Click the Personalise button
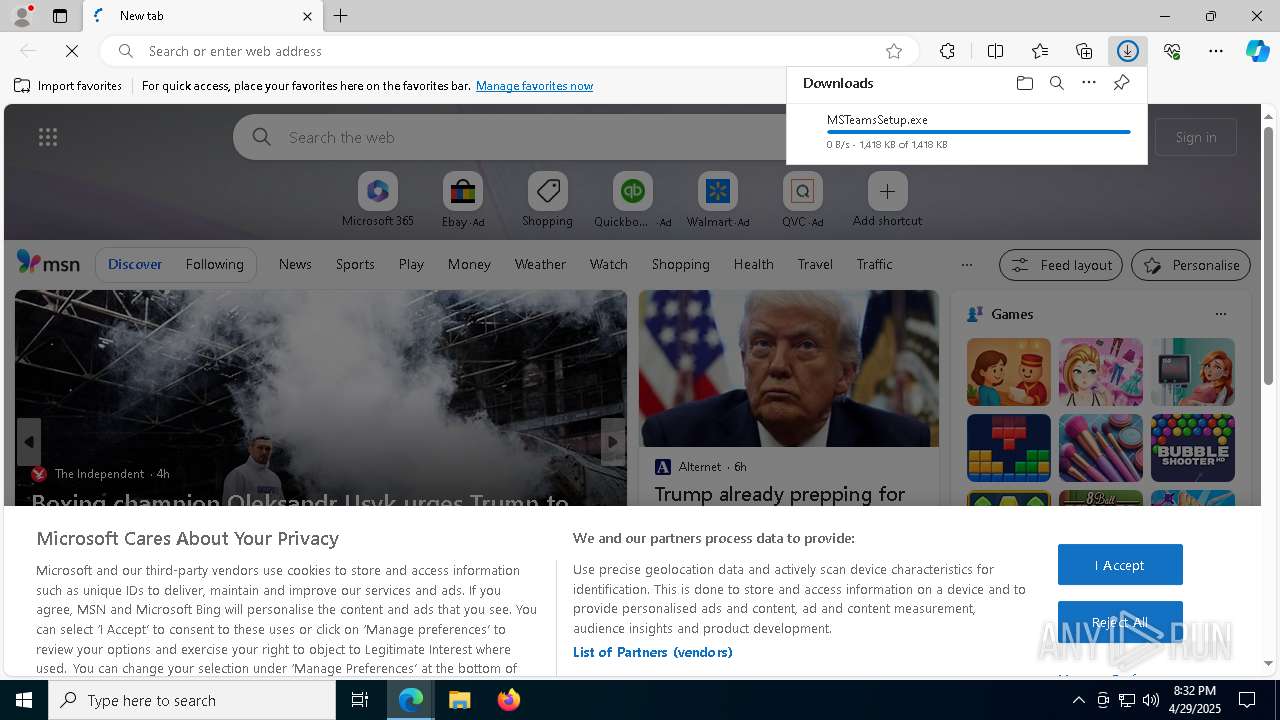 1191,265
